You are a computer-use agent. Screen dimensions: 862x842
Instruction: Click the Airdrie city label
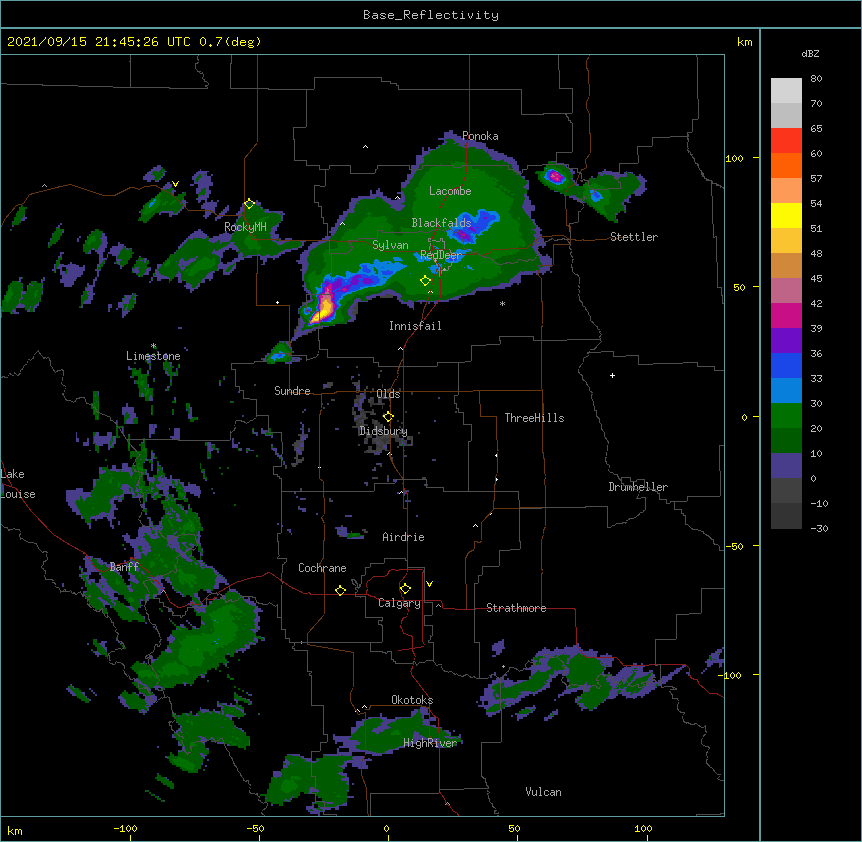coord(403,537)
